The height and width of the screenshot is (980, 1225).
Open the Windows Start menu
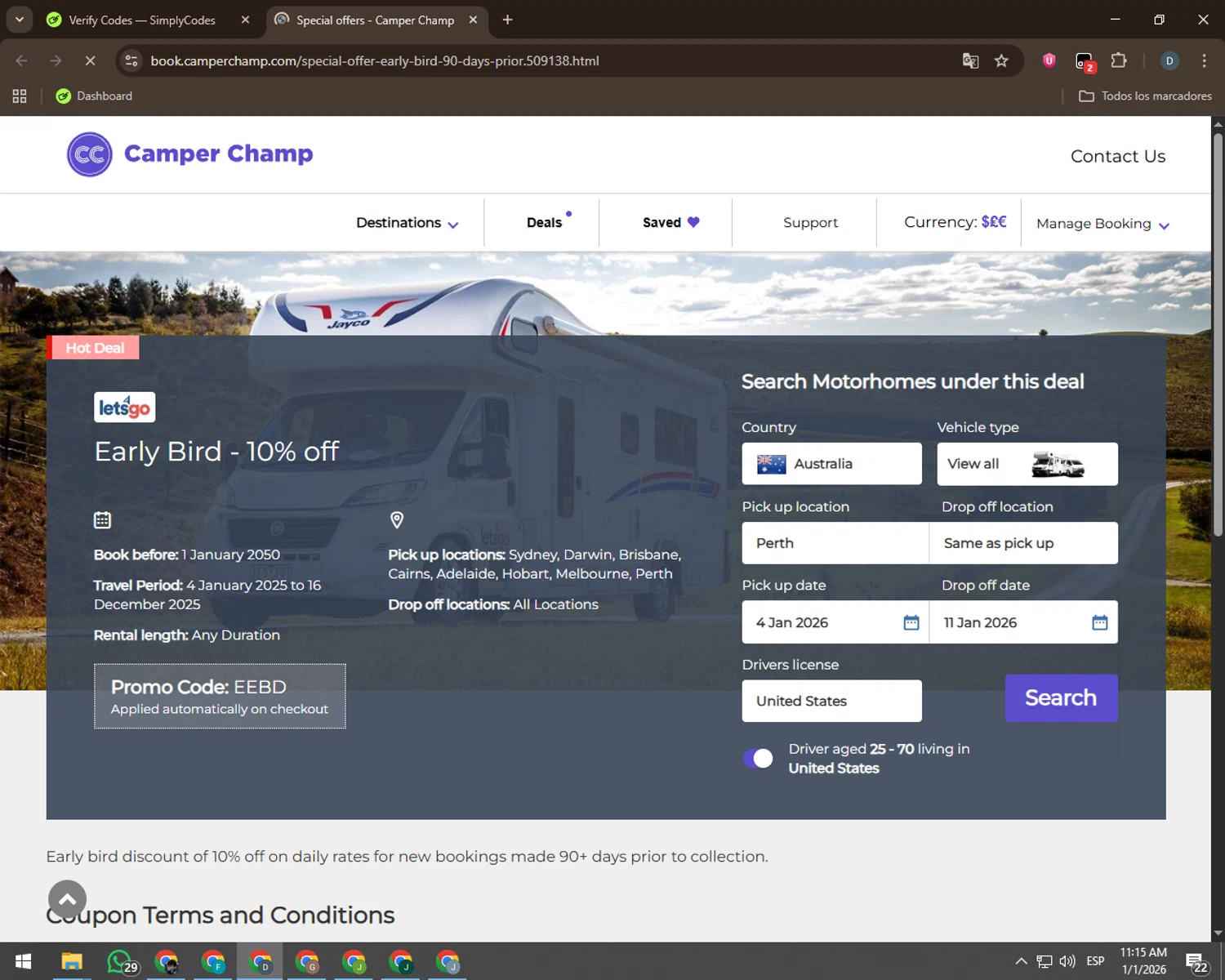[23, 962]
